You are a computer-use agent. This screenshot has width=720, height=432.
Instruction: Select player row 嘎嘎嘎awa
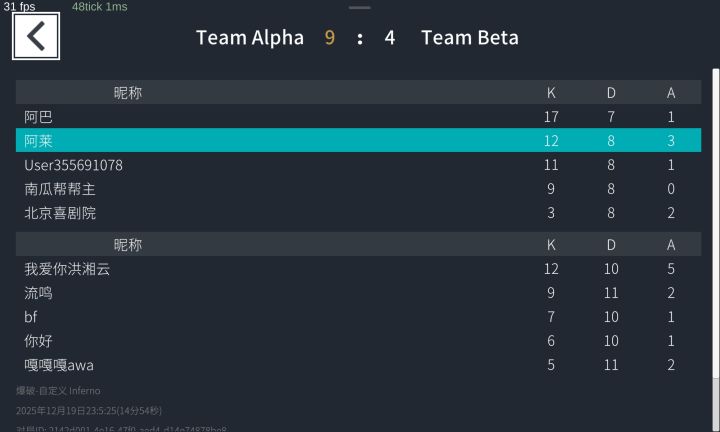point(358,365)
